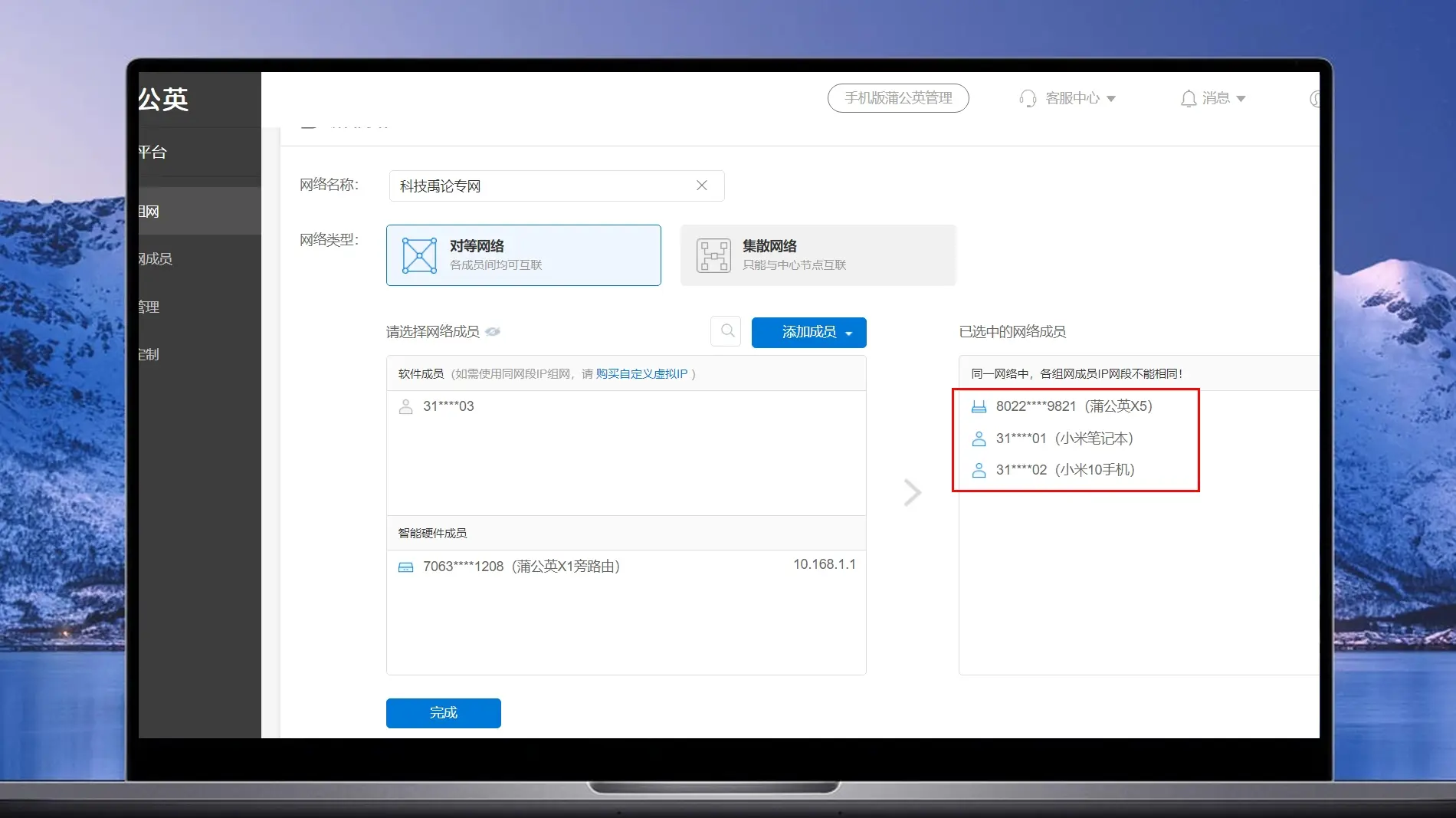The height and width of the screenshot is (818, 1456).
Task: Click the right arrow to move members
Action: coord(912,492)
